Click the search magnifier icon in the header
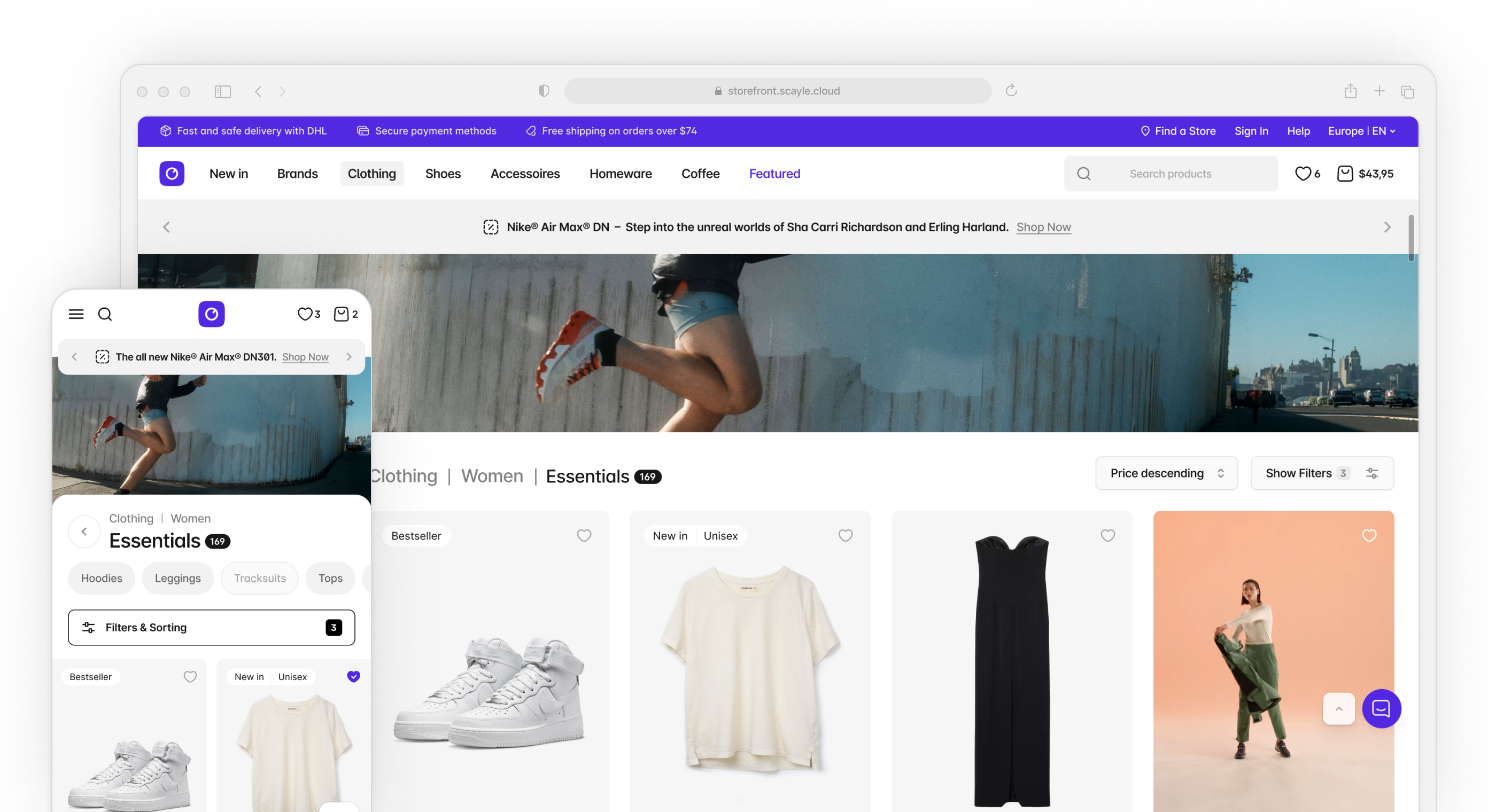Image resolution: width=1488 pixels, height=812 pixels. (x=1083, y=173)
